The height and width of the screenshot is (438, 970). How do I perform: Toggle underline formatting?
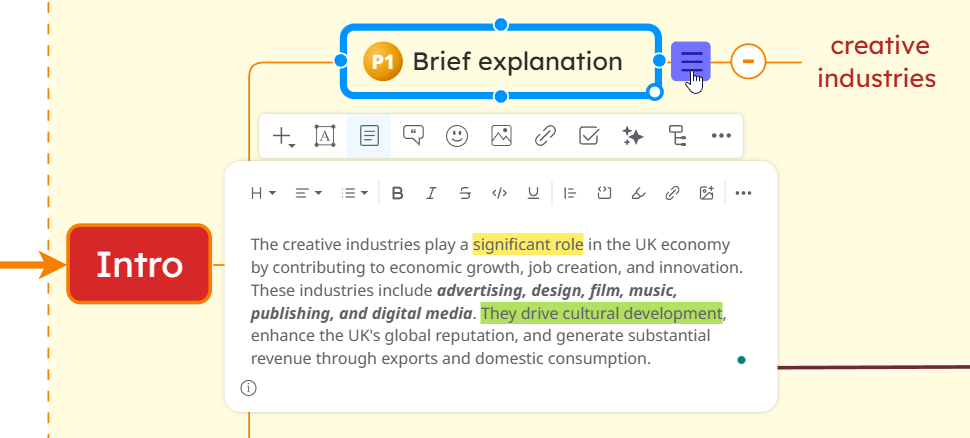[533, 194]
